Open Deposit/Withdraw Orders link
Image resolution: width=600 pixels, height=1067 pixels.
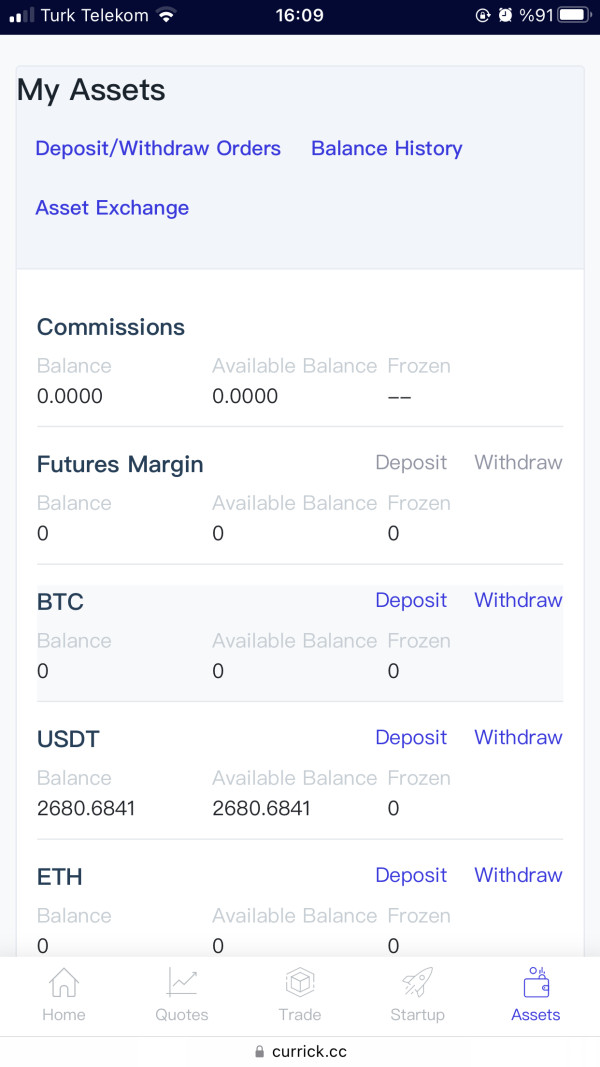(x=158, y=148)
